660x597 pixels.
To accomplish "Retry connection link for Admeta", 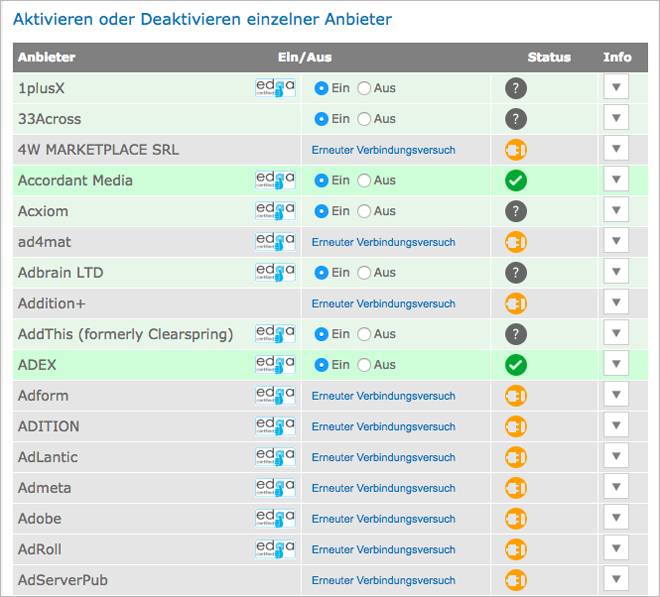I will [383, 488].
